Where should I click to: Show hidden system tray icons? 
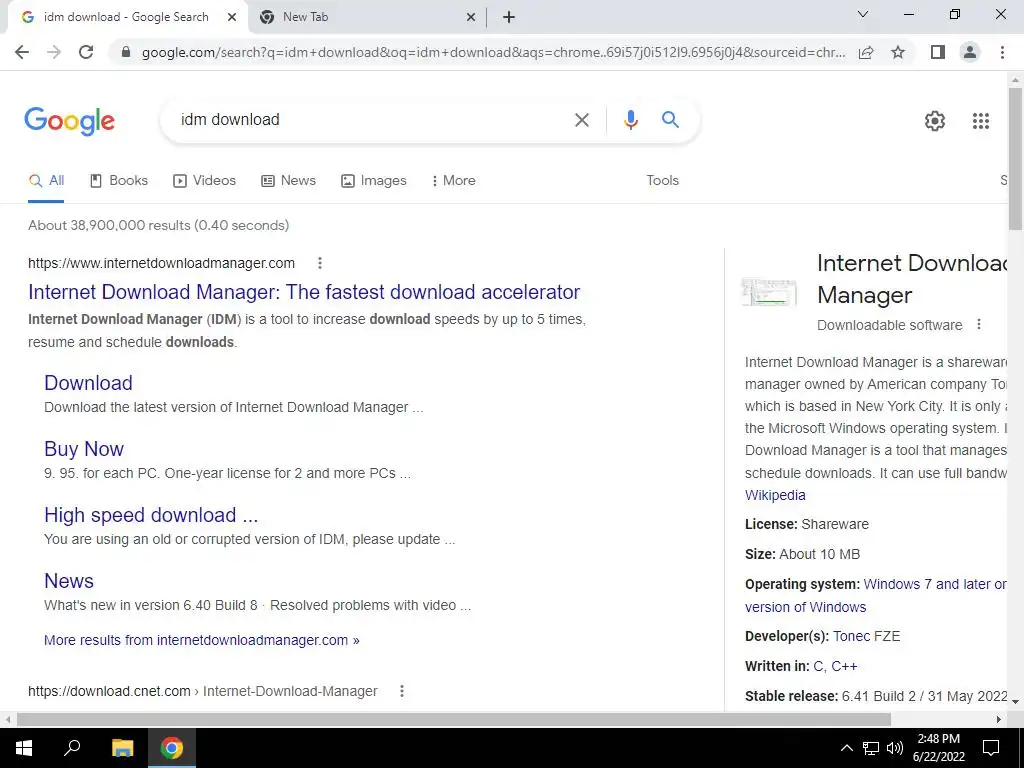(x=846, y=748)
